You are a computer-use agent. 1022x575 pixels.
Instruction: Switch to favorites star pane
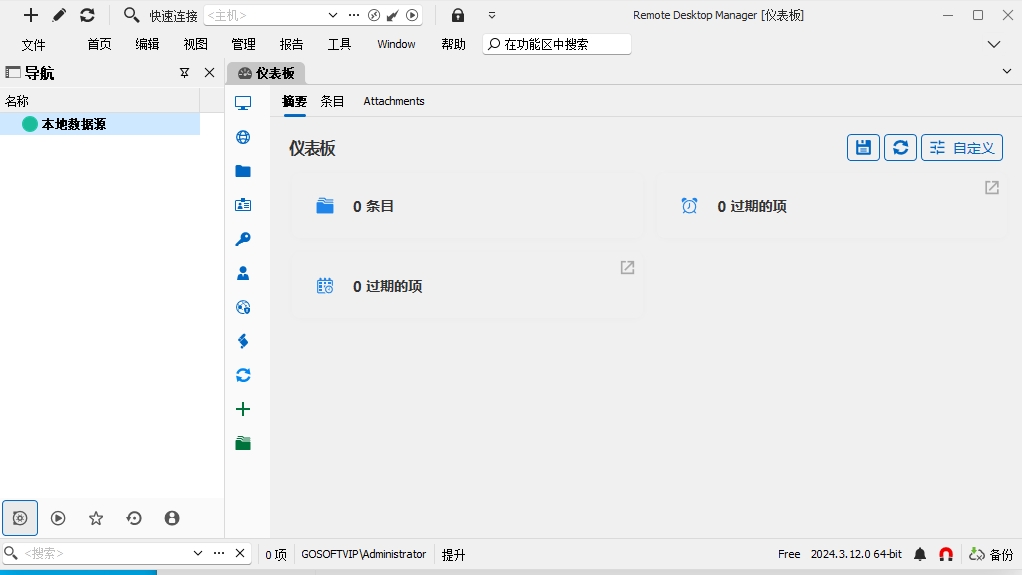click(x=96, y=518)
